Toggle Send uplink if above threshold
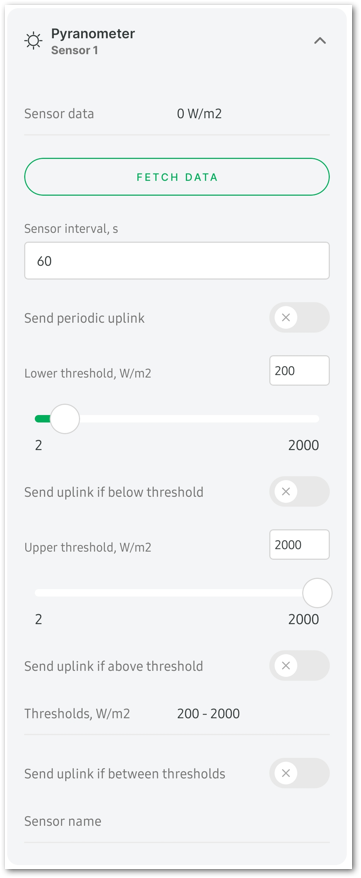Image resolution: width=361 pixels, height=878 pixels. point(299,666)
